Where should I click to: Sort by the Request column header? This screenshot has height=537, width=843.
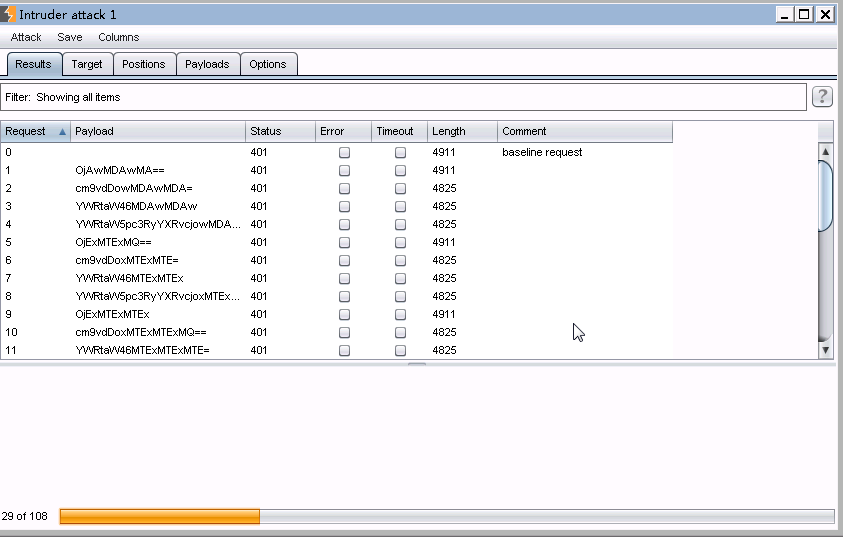click(35, 132)
